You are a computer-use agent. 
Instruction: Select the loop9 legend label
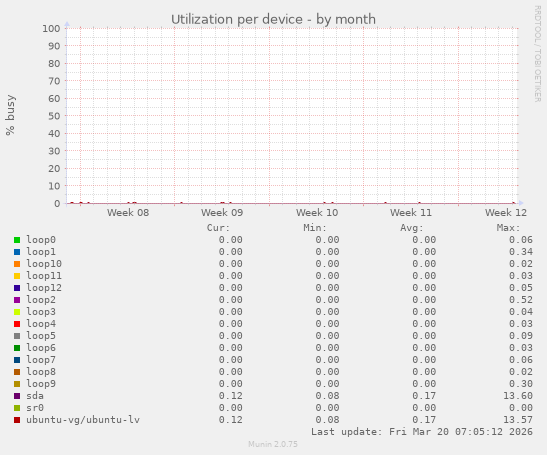click(x=41, y=384)
